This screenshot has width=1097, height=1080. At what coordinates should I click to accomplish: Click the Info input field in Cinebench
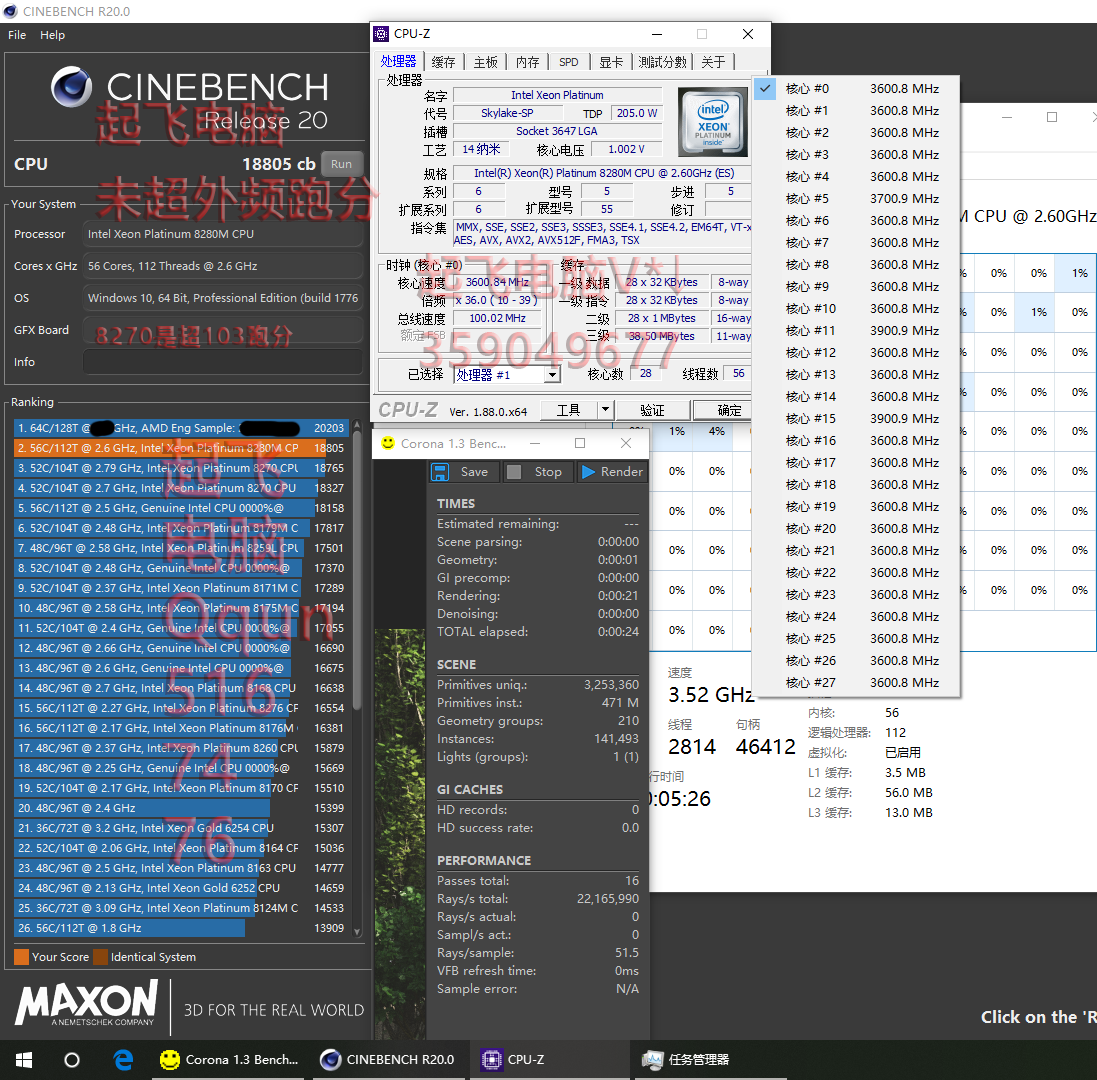[222, 362]
